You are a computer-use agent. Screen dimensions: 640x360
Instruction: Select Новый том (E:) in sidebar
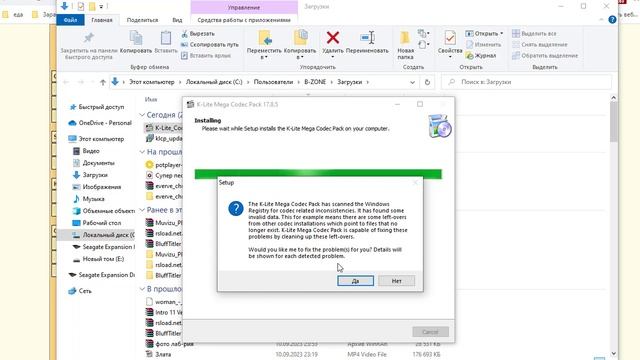click(98, 259)
